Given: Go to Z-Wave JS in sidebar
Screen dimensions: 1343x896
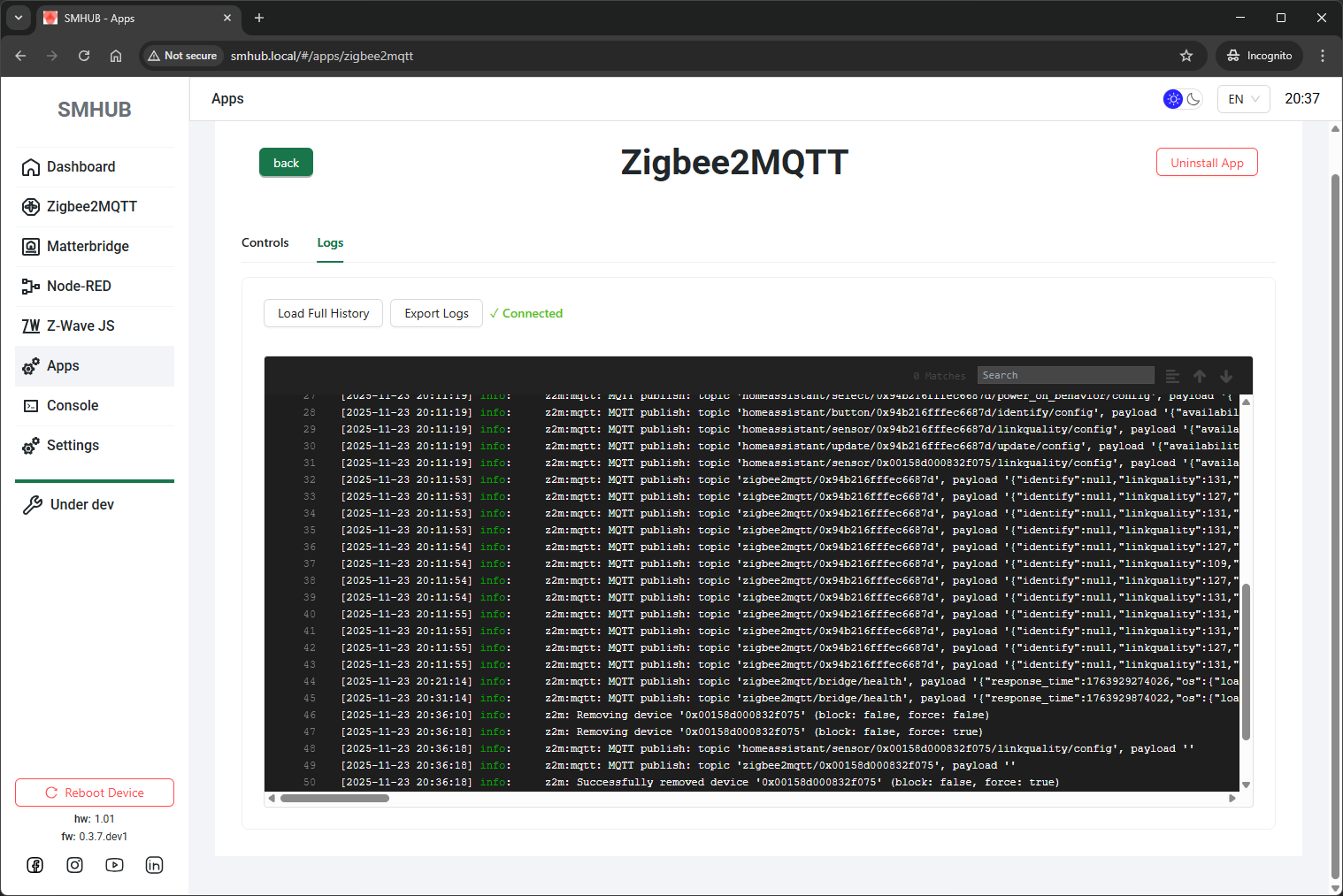Looking at the screenshot, I should pos(81,325).
